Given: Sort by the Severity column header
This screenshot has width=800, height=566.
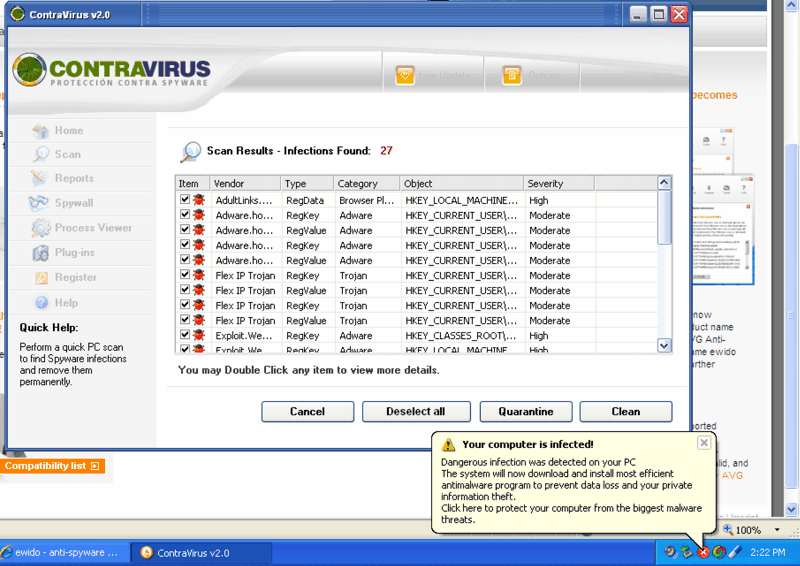Looking at the screenshot, I should point(559,183).
